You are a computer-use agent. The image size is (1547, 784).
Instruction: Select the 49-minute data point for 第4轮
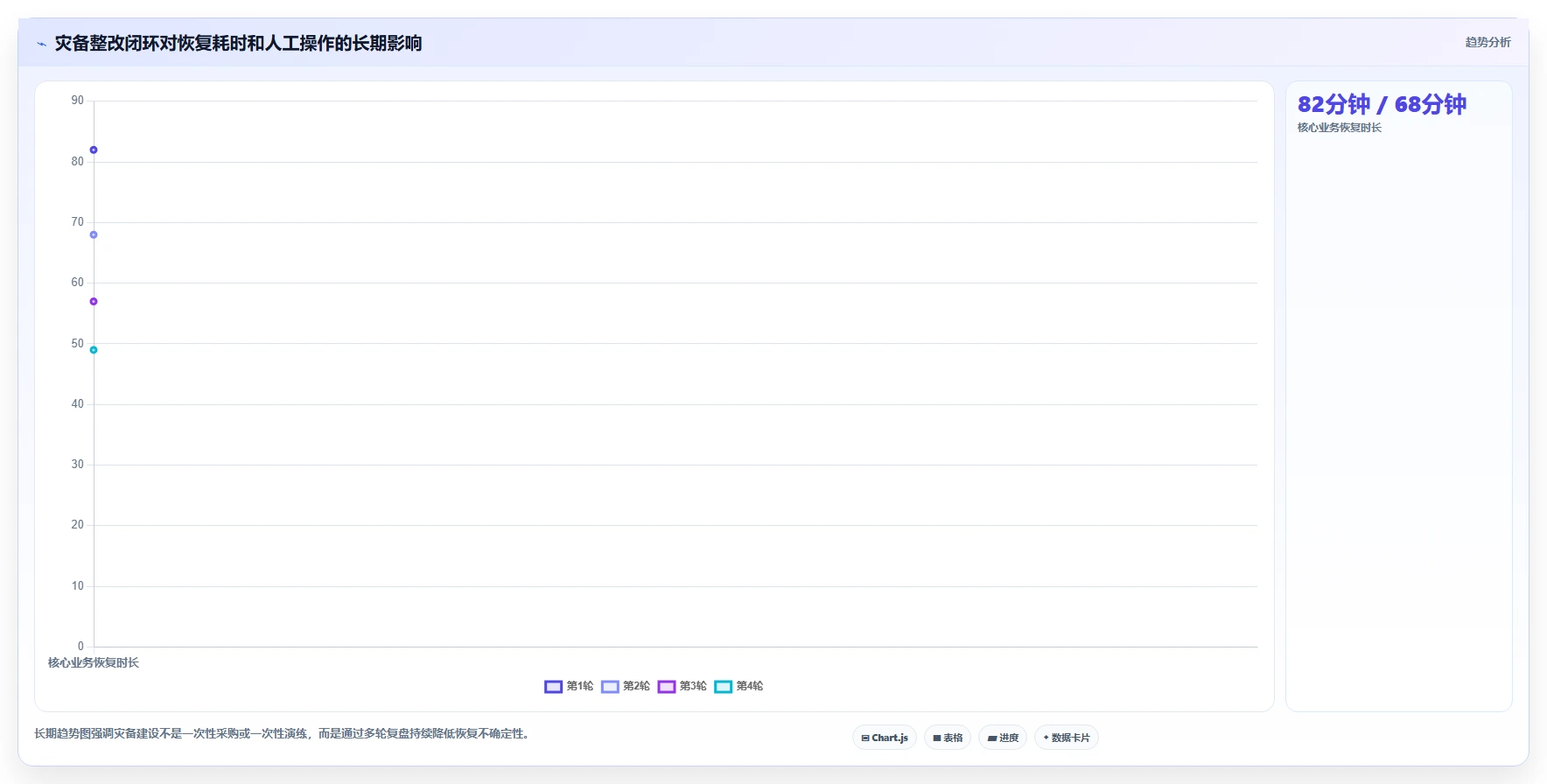coord(94,350)
